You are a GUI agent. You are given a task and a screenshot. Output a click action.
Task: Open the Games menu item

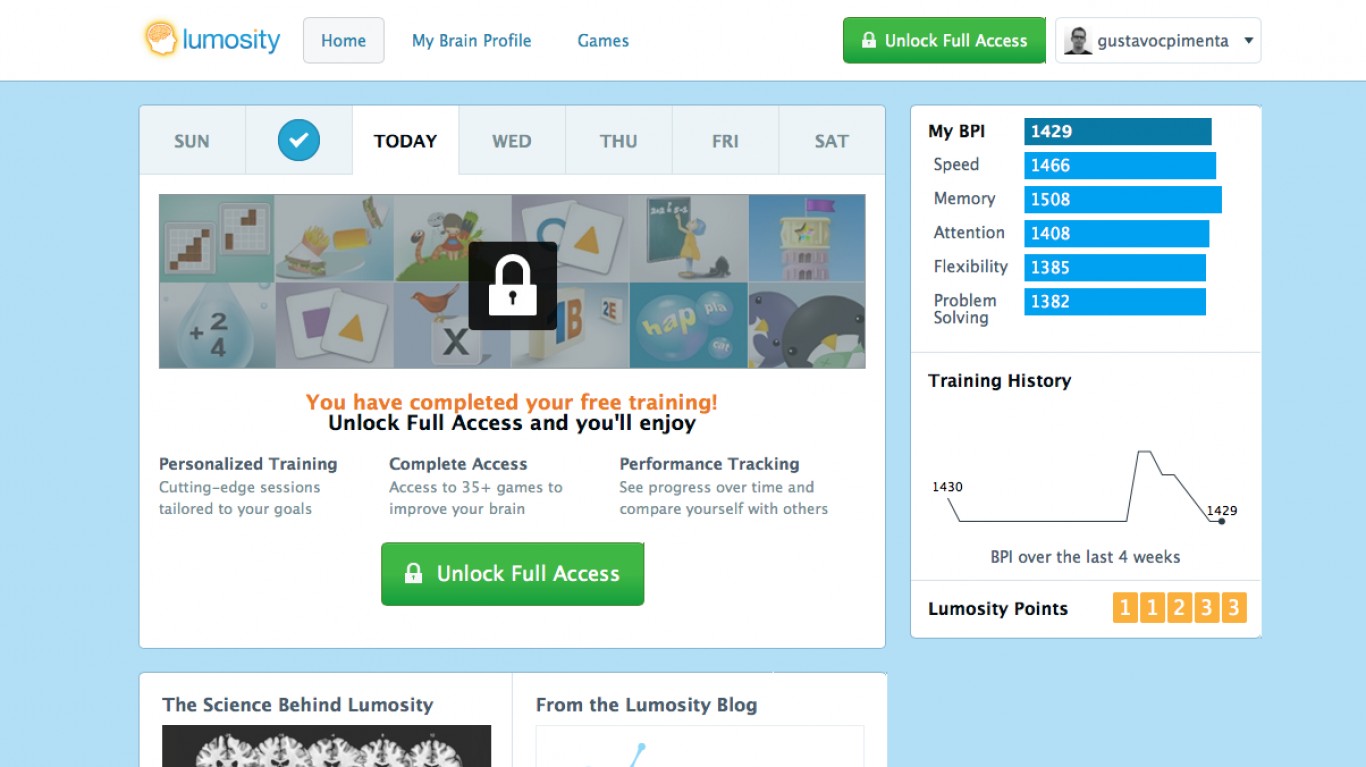(x=603, y=41)
